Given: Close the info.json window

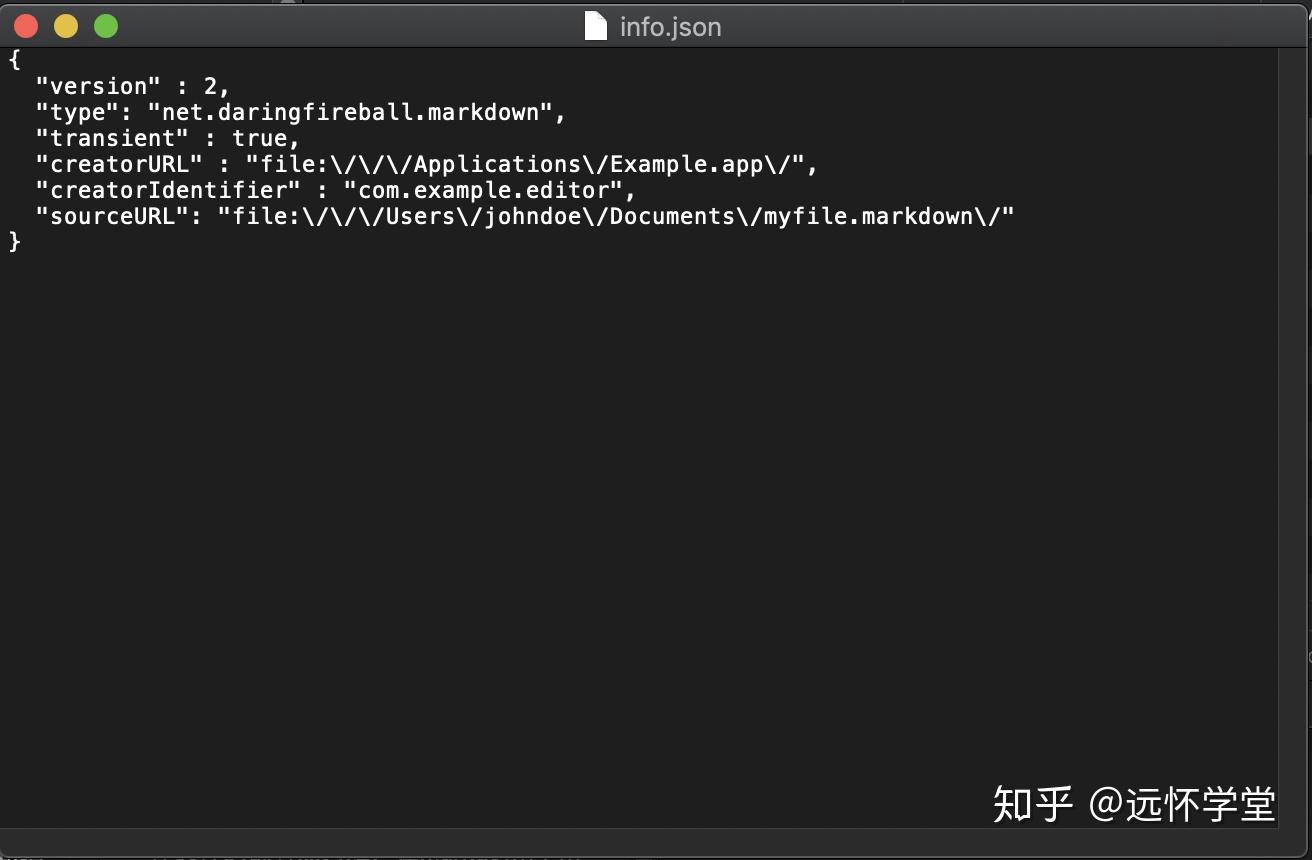Looking at the screenshot, I should (x=25, y=25).
